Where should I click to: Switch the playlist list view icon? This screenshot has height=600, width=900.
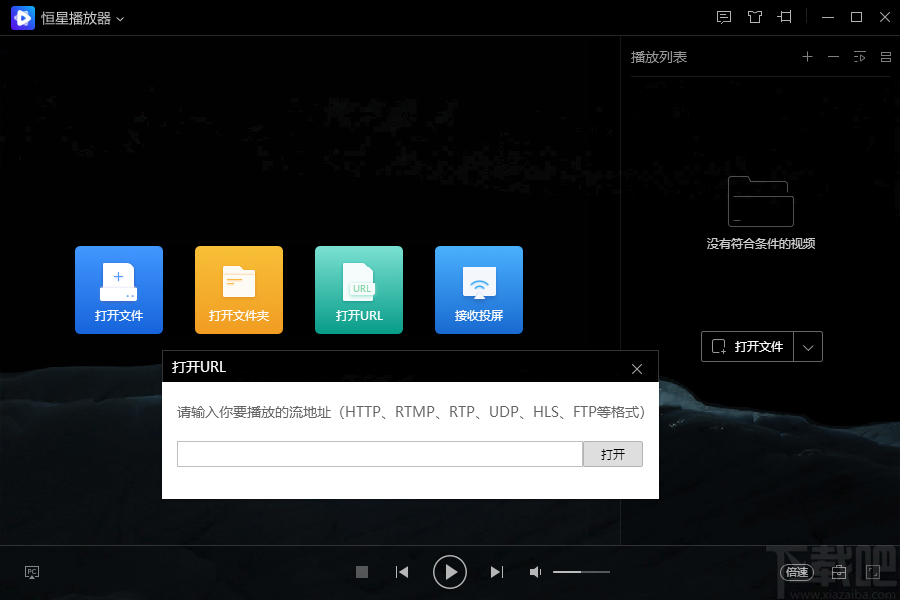(x=886, y=57)
